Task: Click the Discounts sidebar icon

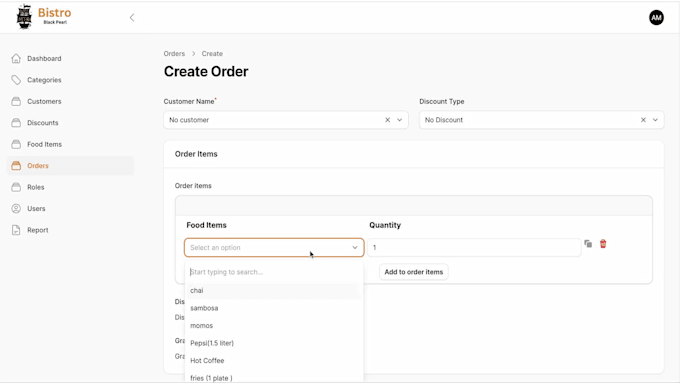Action: [16, 123]
